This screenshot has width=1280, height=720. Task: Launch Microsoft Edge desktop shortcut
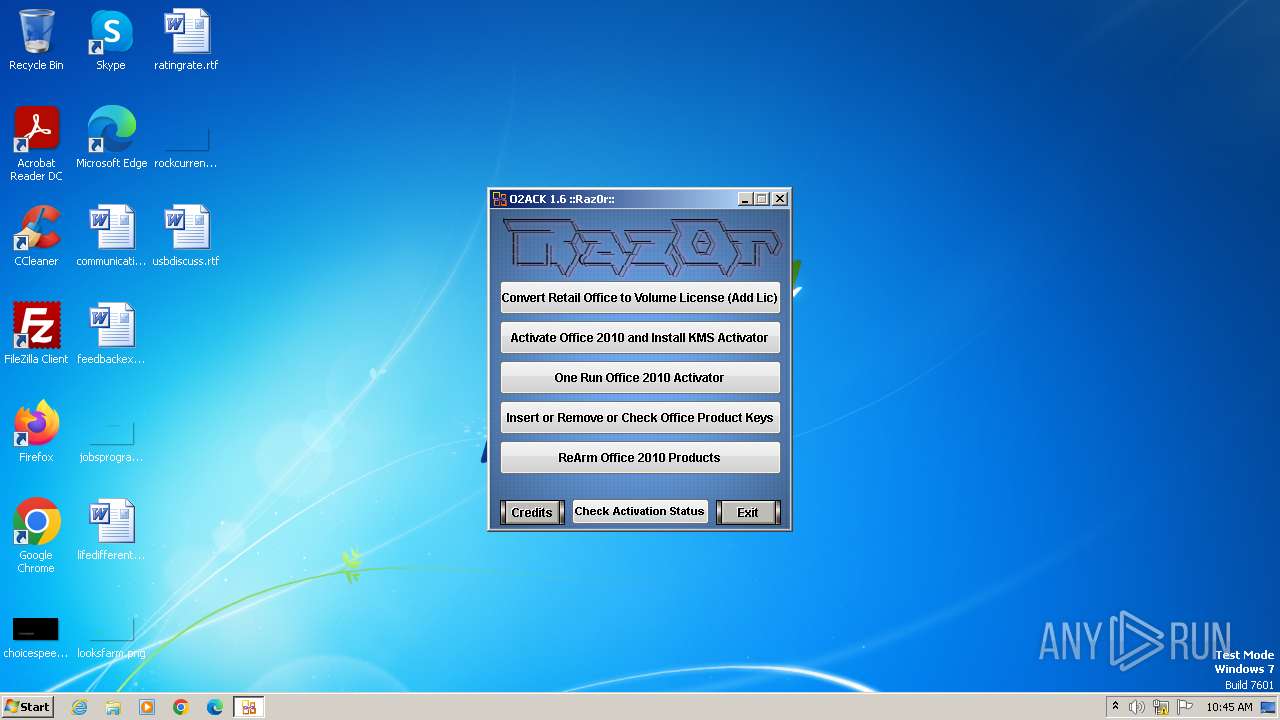click(111, 138)
